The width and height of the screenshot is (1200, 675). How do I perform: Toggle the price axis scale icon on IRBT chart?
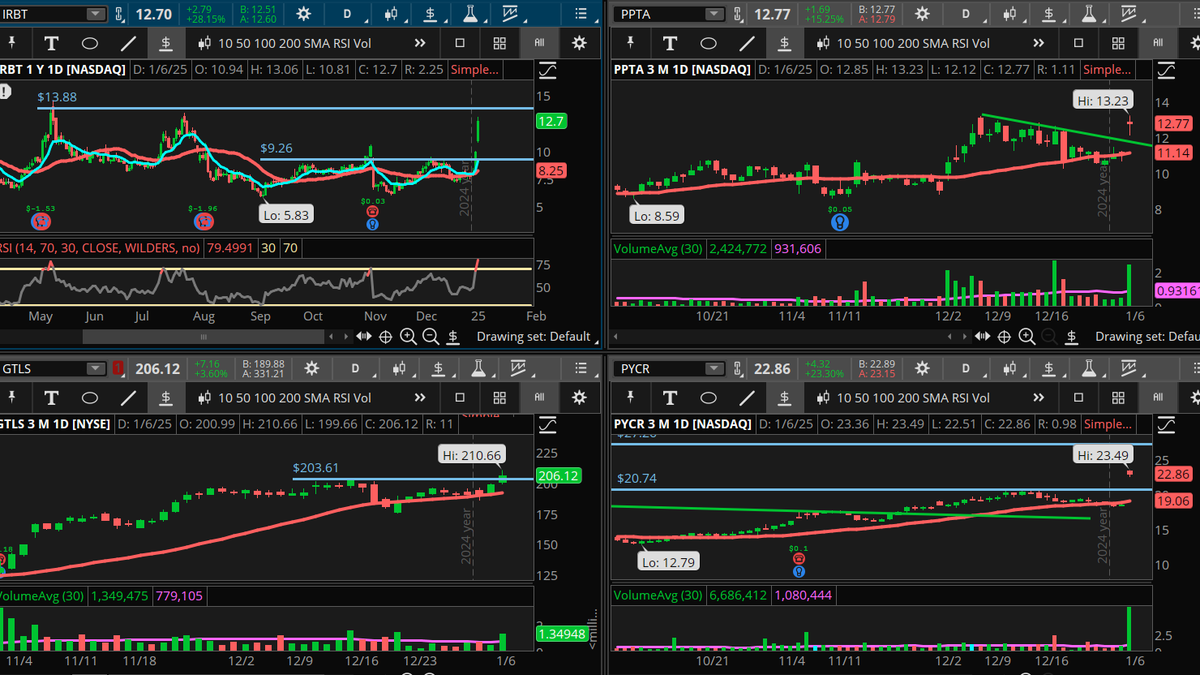[x=548, y=70]
